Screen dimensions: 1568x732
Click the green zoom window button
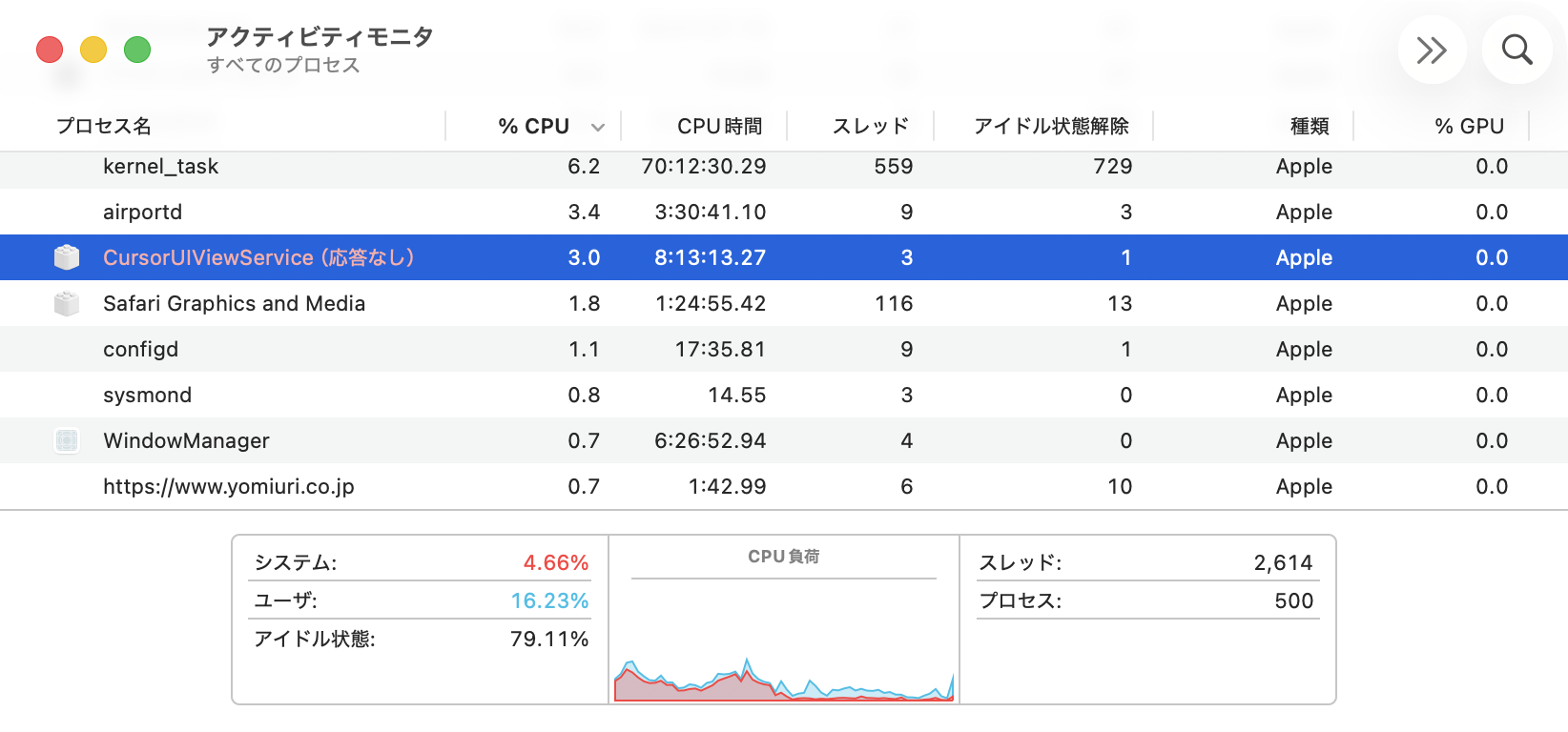[137, 50]
